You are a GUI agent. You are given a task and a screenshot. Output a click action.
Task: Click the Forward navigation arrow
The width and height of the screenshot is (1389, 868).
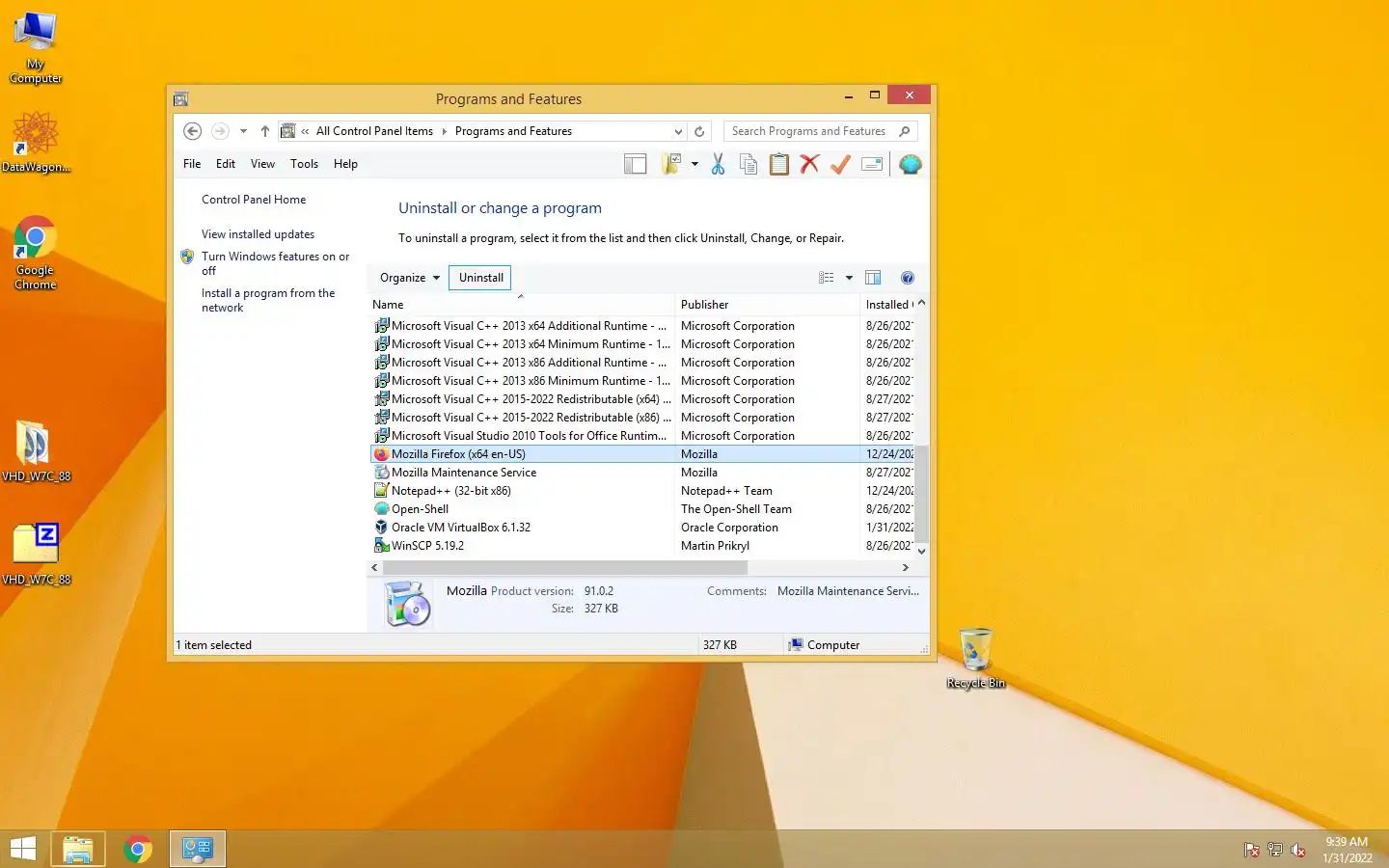(x=220, y=131)
